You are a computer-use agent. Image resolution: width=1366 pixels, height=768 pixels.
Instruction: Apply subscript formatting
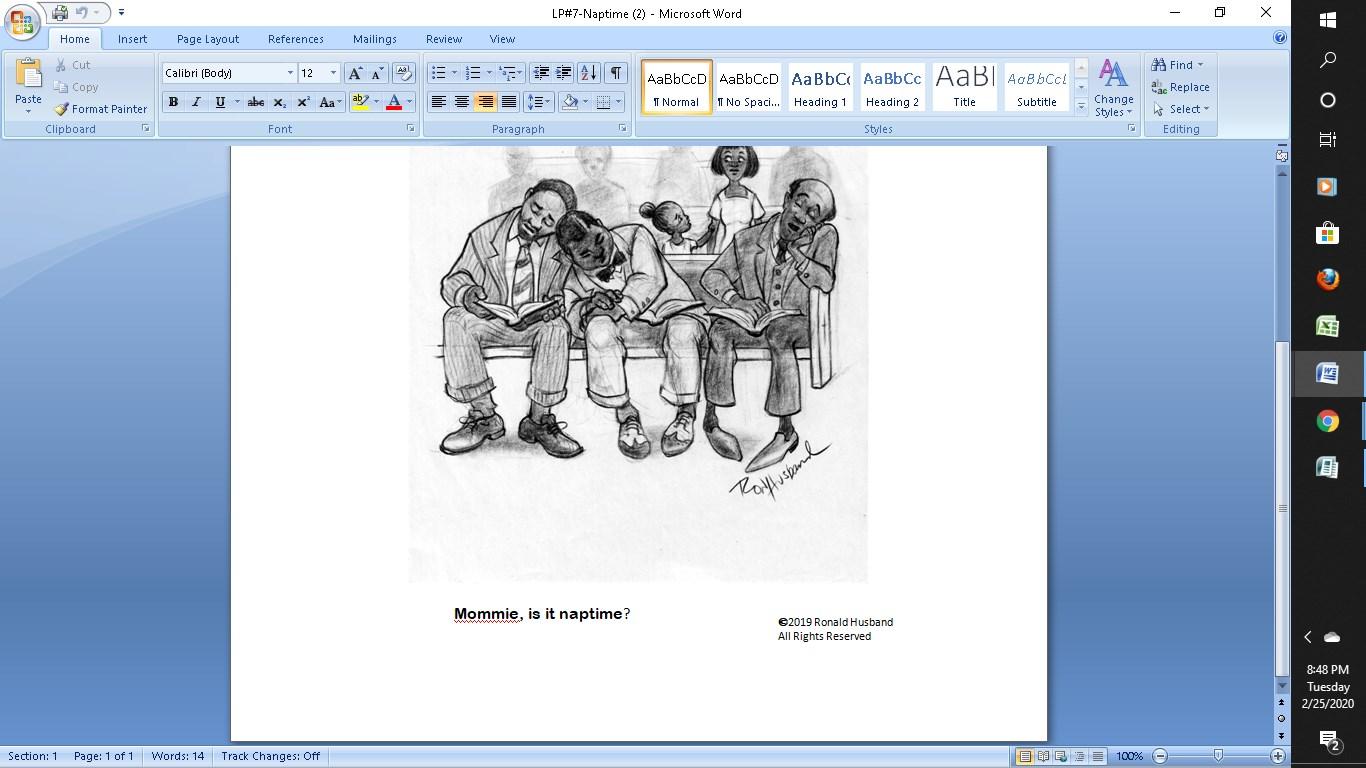coord(280,102)
